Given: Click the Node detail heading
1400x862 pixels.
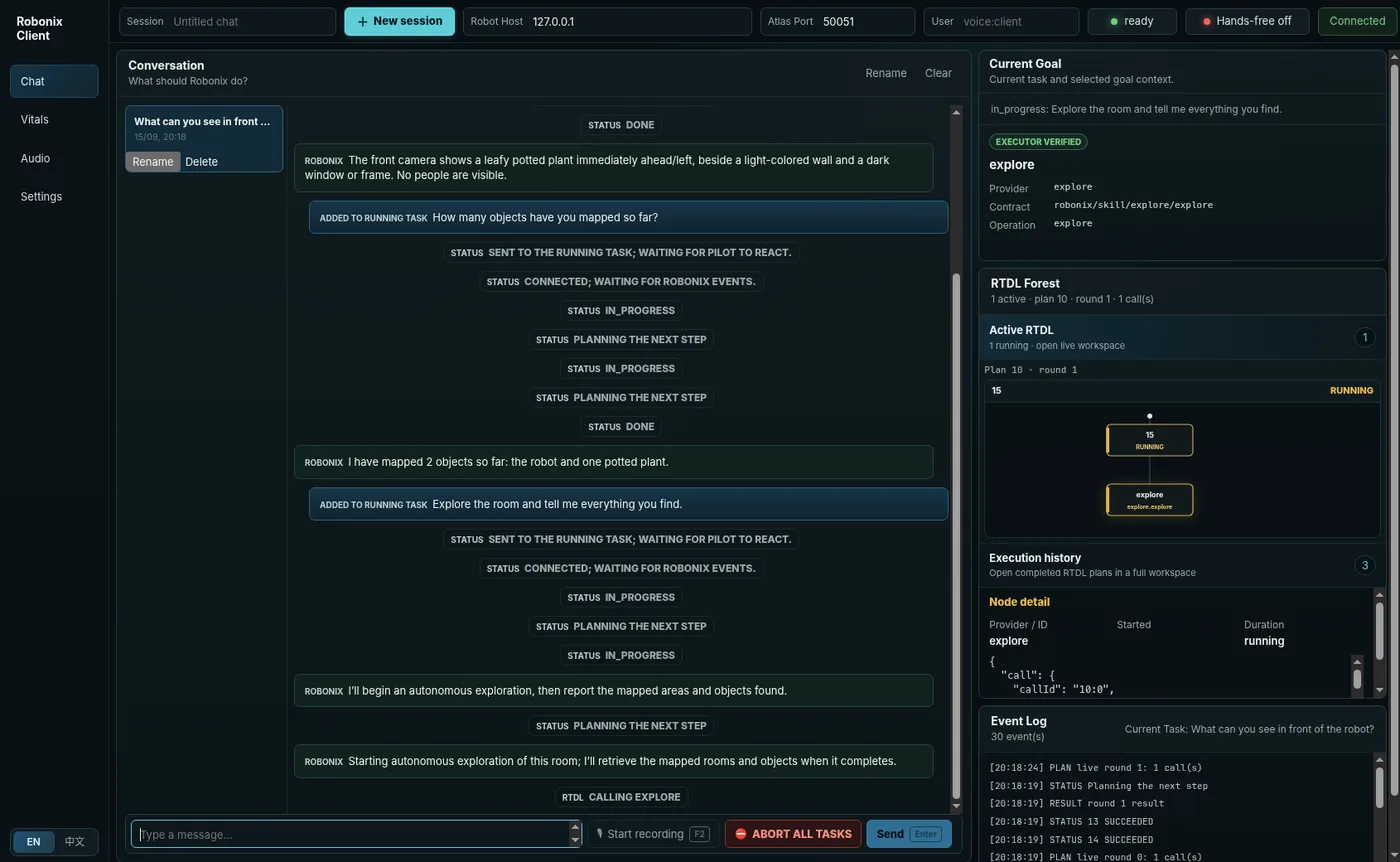Looking at the screenshot, I should tap(1019, 602).
